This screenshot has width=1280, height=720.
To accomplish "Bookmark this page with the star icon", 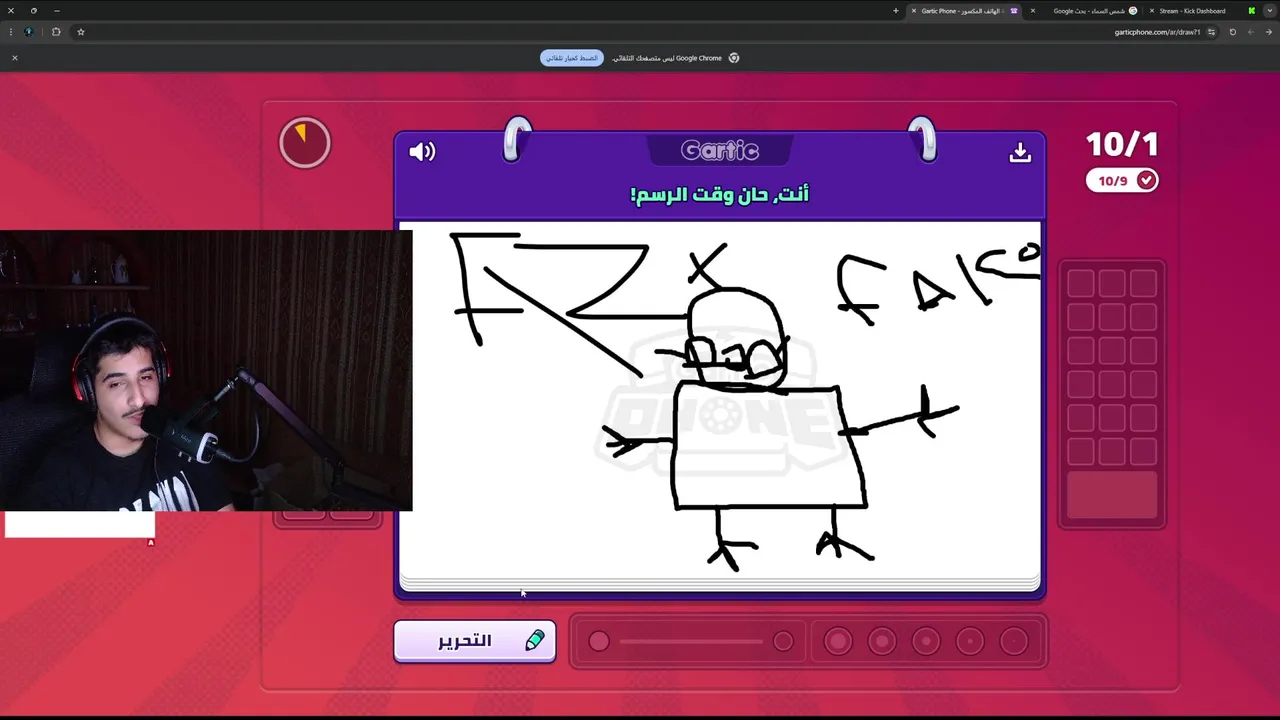I will click(x=81, y=32).
